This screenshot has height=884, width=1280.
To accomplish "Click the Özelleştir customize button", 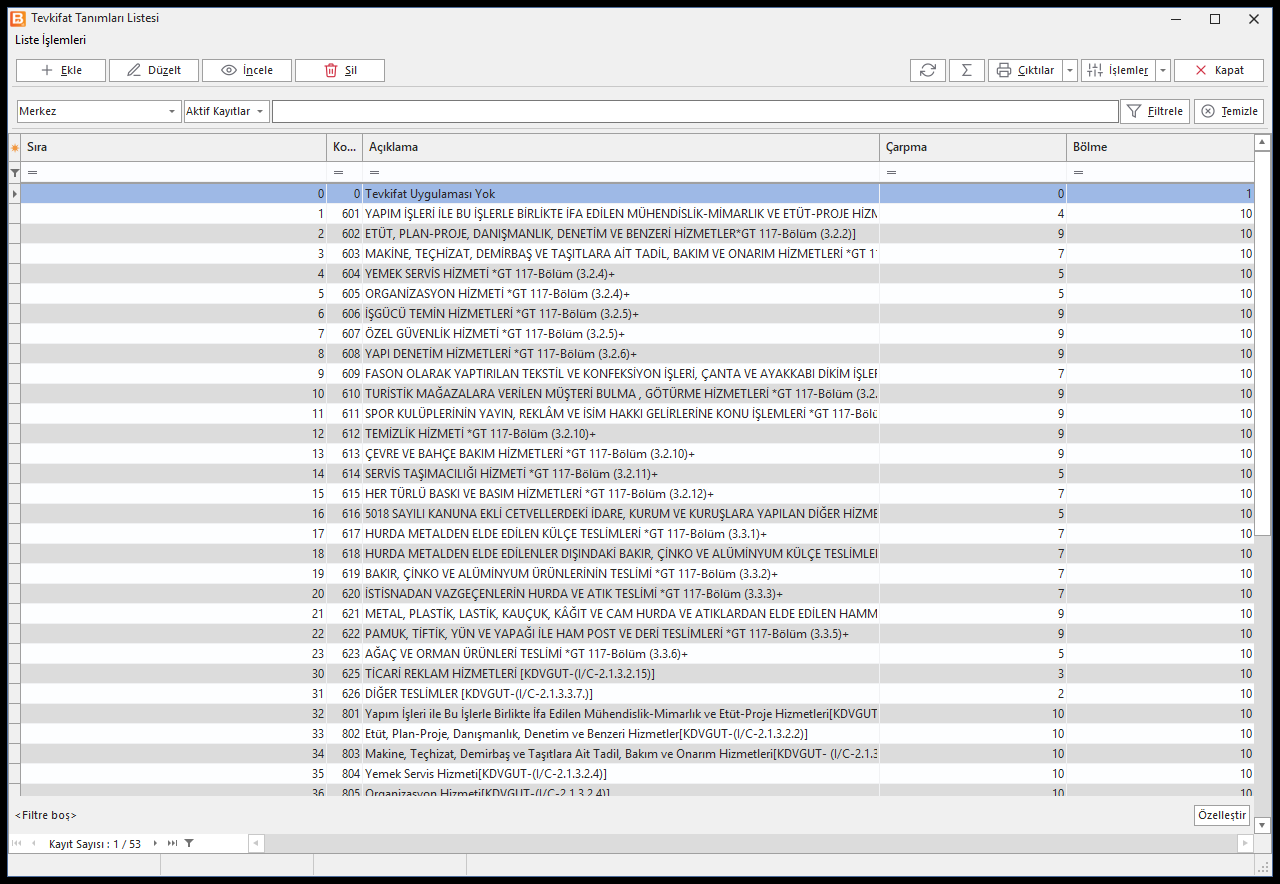I will pos(1222,815).
